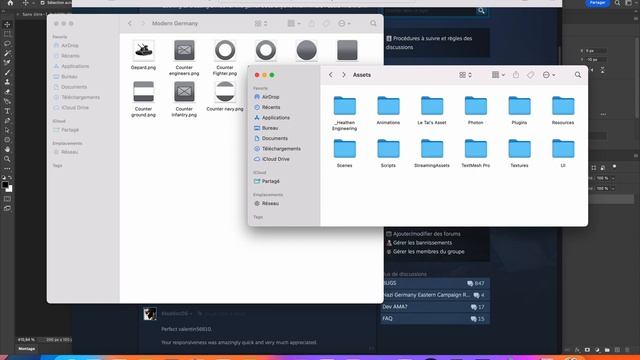Select the Rectangular Marquee tool
This screenshot has height=360, width=640.
click(7, 34)
